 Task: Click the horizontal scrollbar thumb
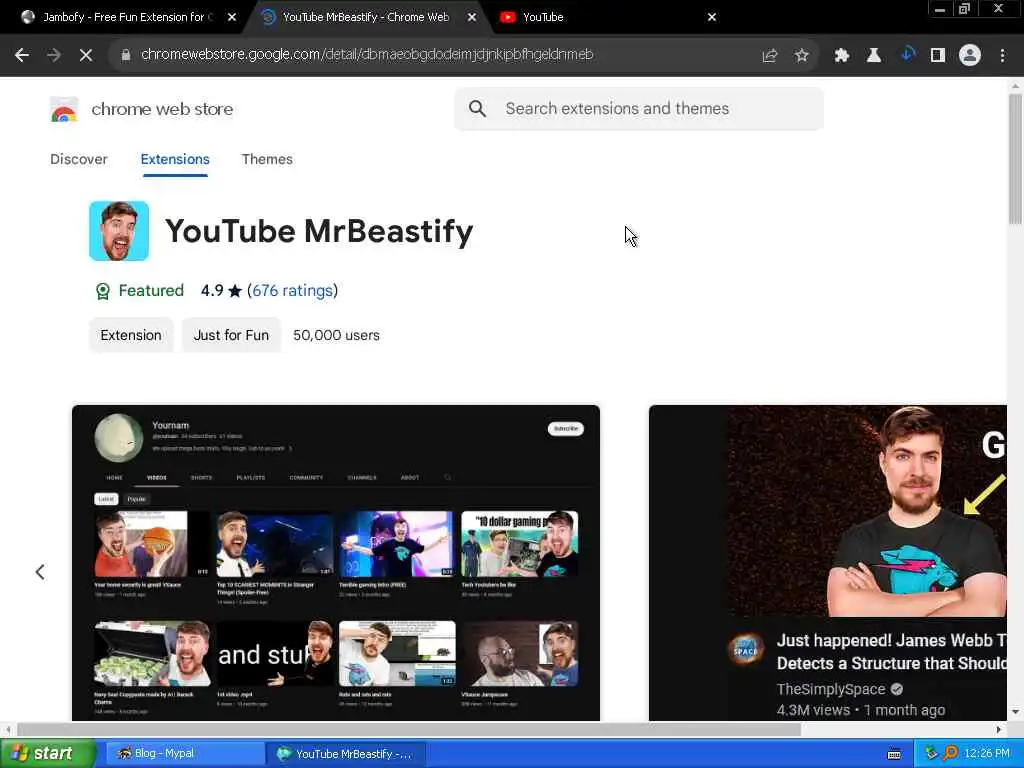tap(409, 729)
